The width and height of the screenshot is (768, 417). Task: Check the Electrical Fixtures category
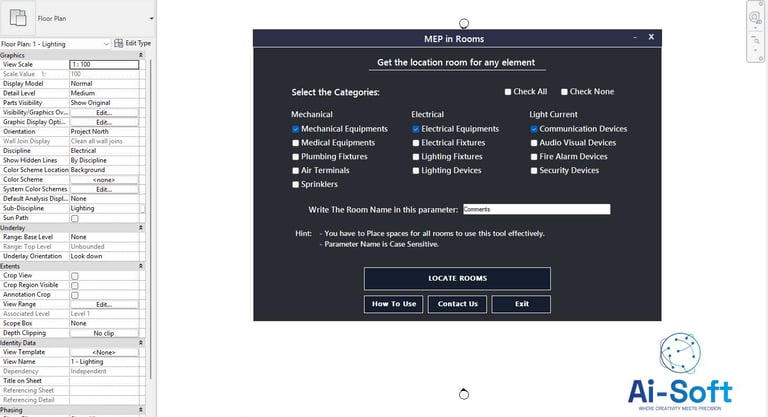coord(416,143)
